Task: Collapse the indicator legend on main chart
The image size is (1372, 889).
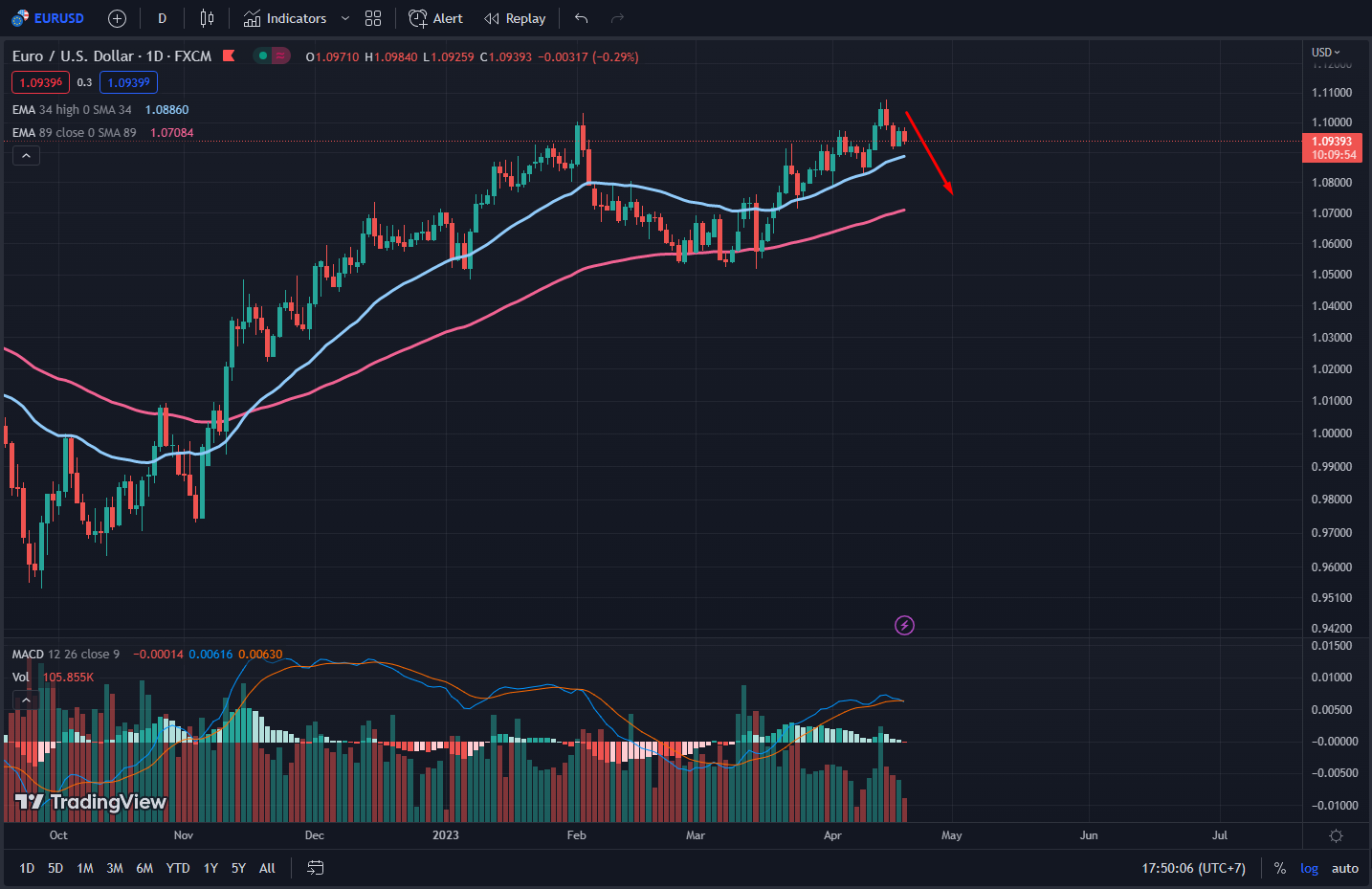Action: (x=26, y=156)
